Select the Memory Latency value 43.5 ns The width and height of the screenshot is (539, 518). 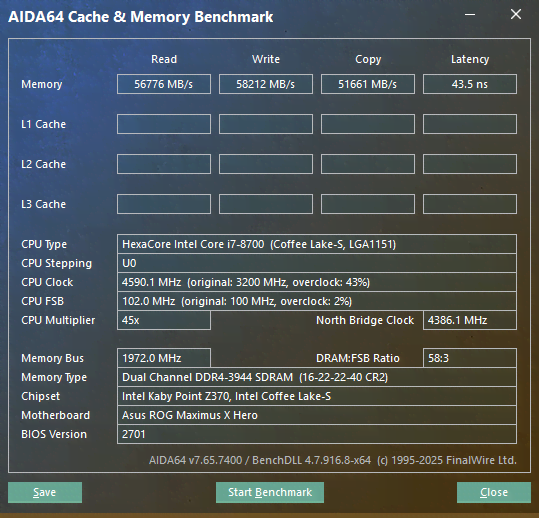[x=470, y=84]
